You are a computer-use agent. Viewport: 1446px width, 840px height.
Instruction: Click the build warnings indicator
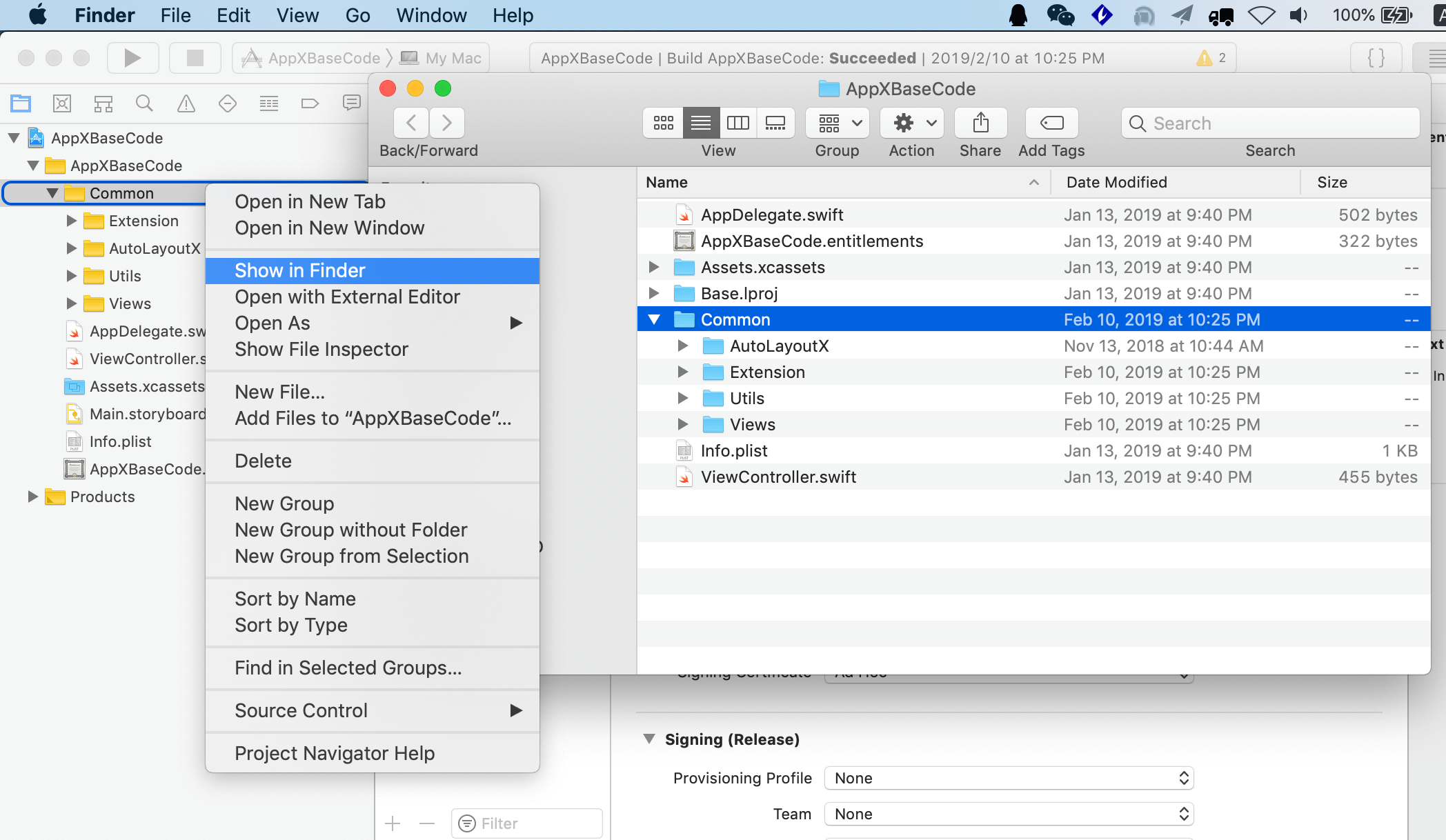pos(1211,58)
